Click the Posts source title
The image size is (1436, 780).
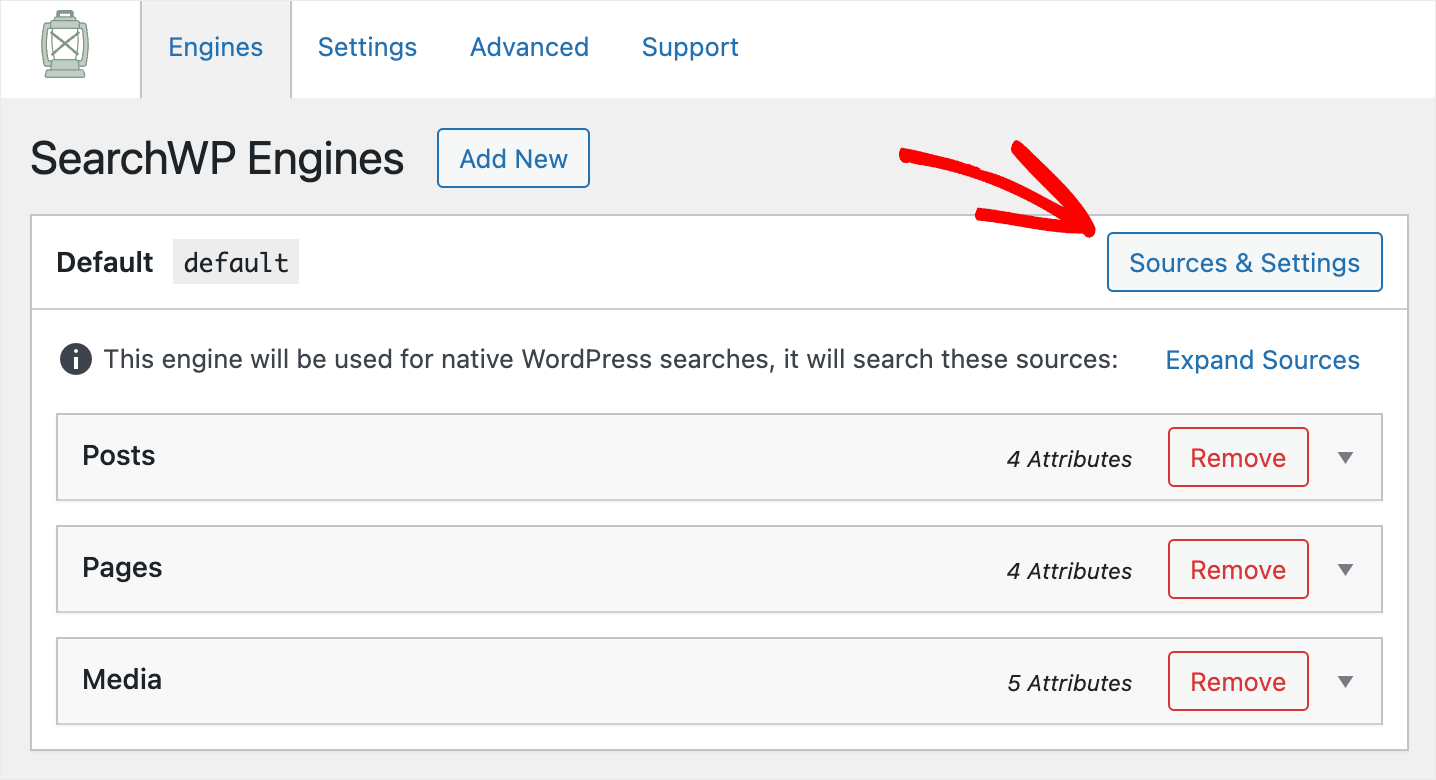119,456
